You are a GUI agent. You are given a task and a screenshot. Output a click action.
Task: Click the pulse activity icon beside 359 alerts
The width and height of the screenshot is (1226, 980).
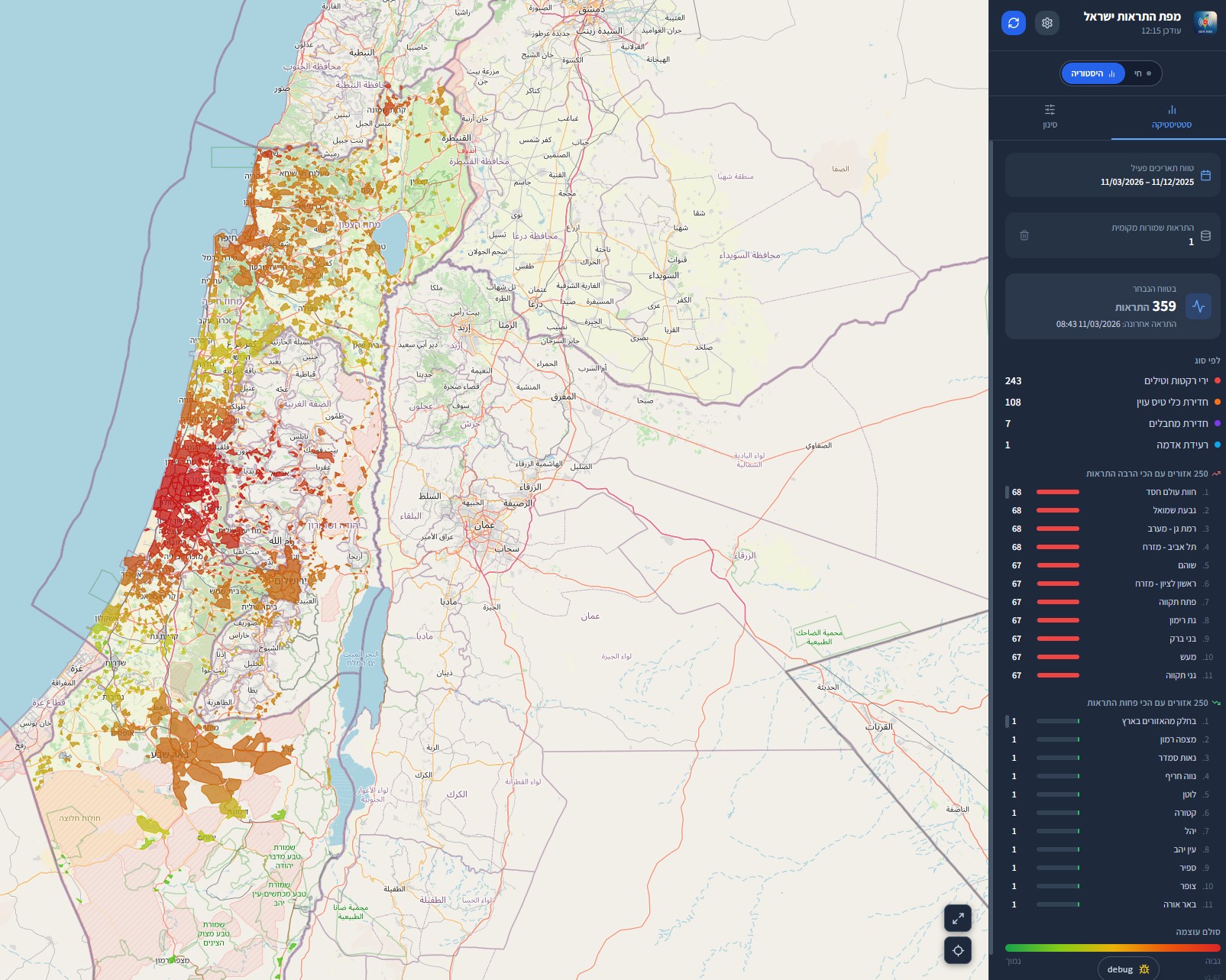(x=1199, y=306)
